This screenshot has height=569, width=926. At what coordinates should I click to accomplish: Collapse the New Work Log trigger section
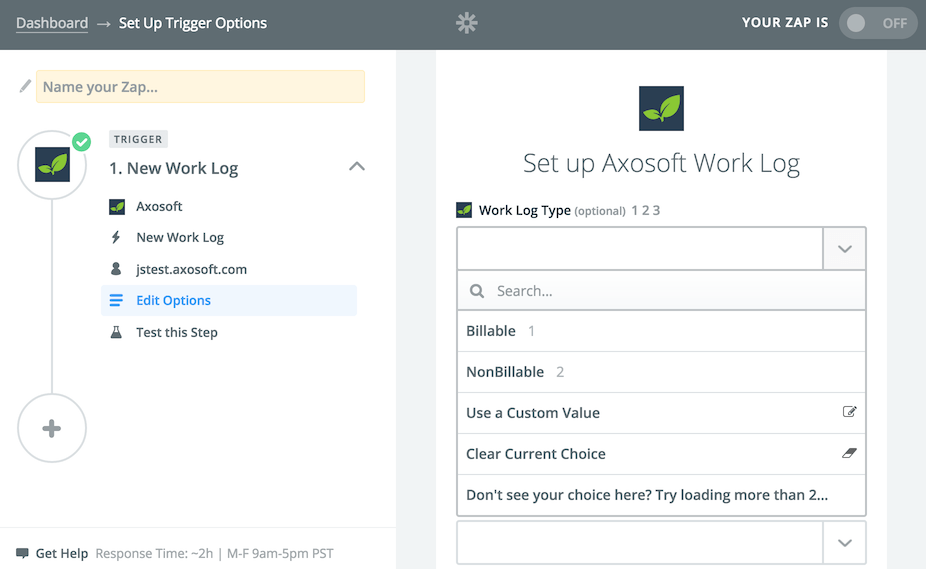[357, 167]
